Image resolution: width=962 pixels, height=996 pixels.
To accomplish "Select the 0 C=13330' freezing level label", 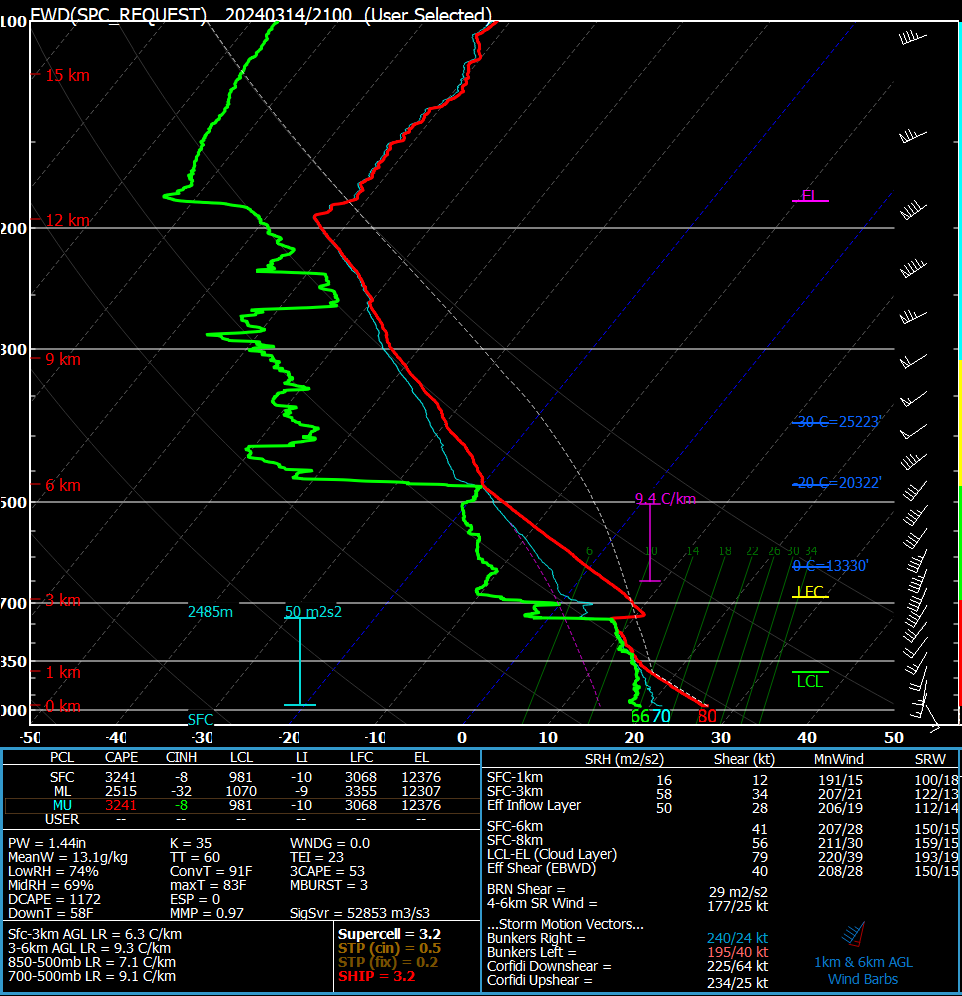I will tap(830, 565).
